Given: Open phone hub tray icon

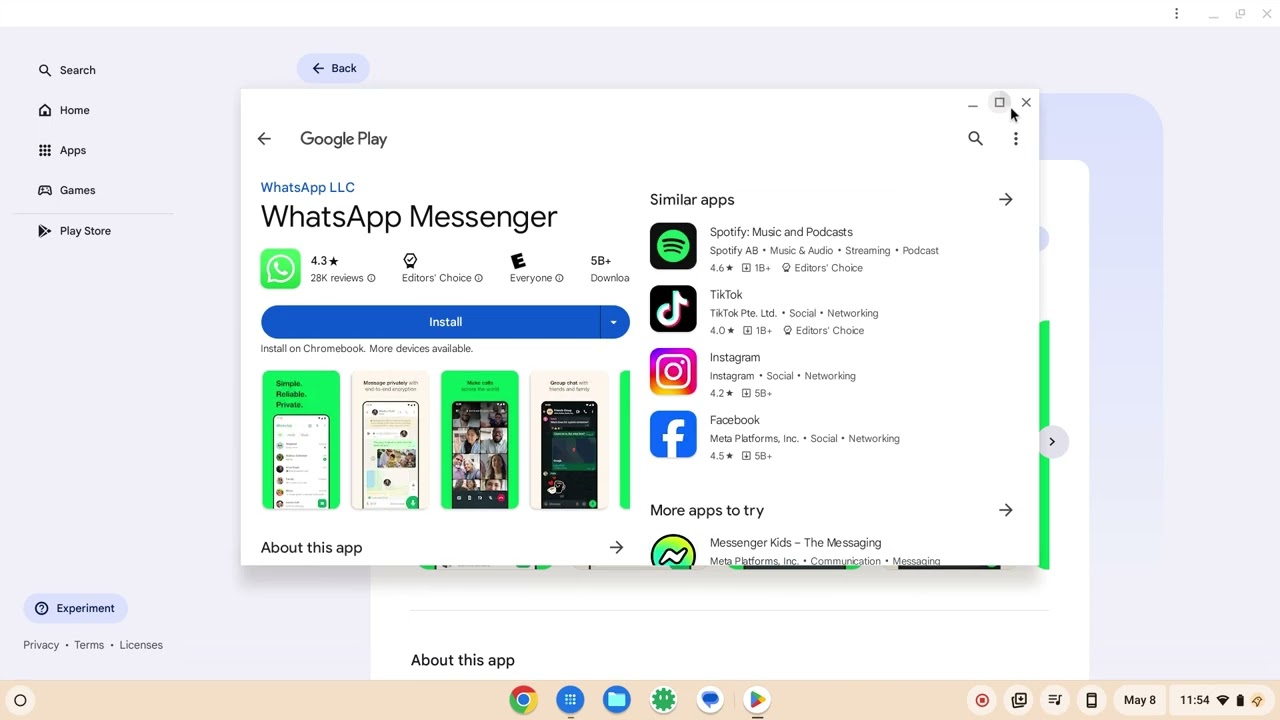Looking at the screenshot, I should [1091, 700].
